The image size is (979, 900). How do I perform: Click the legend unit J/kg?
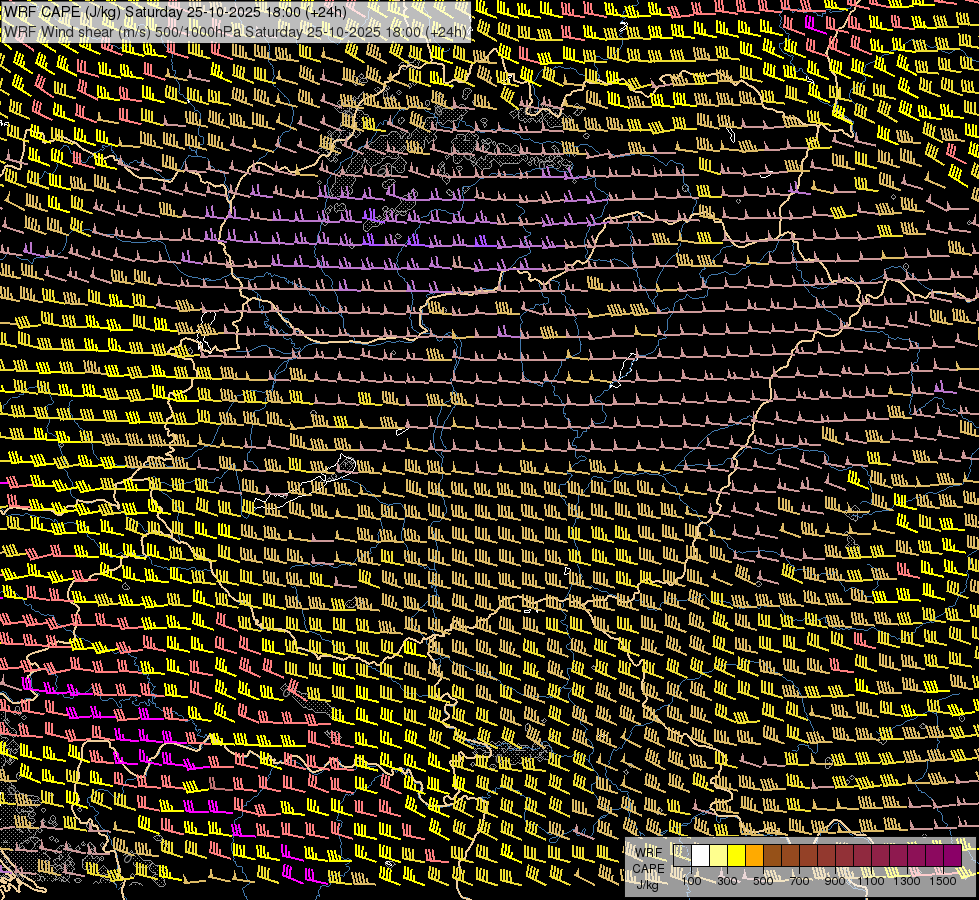click(x=647, y=884)
